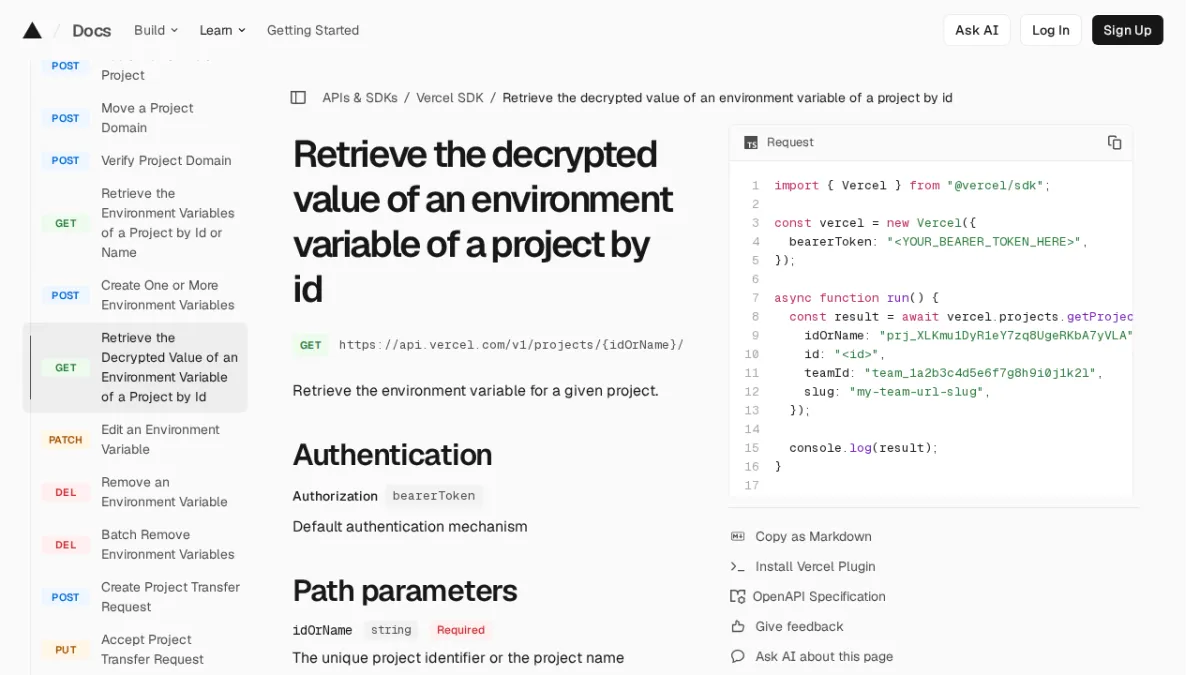The width and height of the screenshot is (1200, 675).
Task: Click the idOrName parameter name
Action: [x=322, y=630]
